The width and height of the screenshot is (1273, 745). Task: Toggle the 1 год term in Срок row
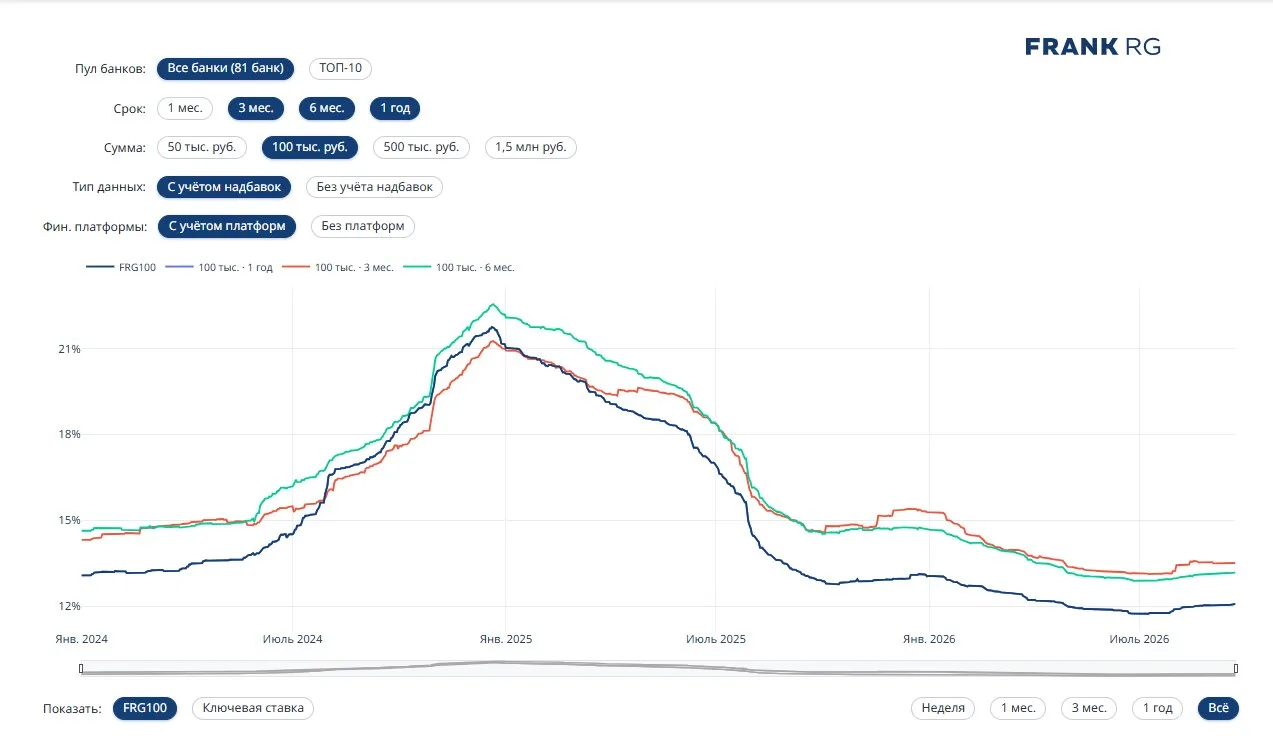(395, 108)
